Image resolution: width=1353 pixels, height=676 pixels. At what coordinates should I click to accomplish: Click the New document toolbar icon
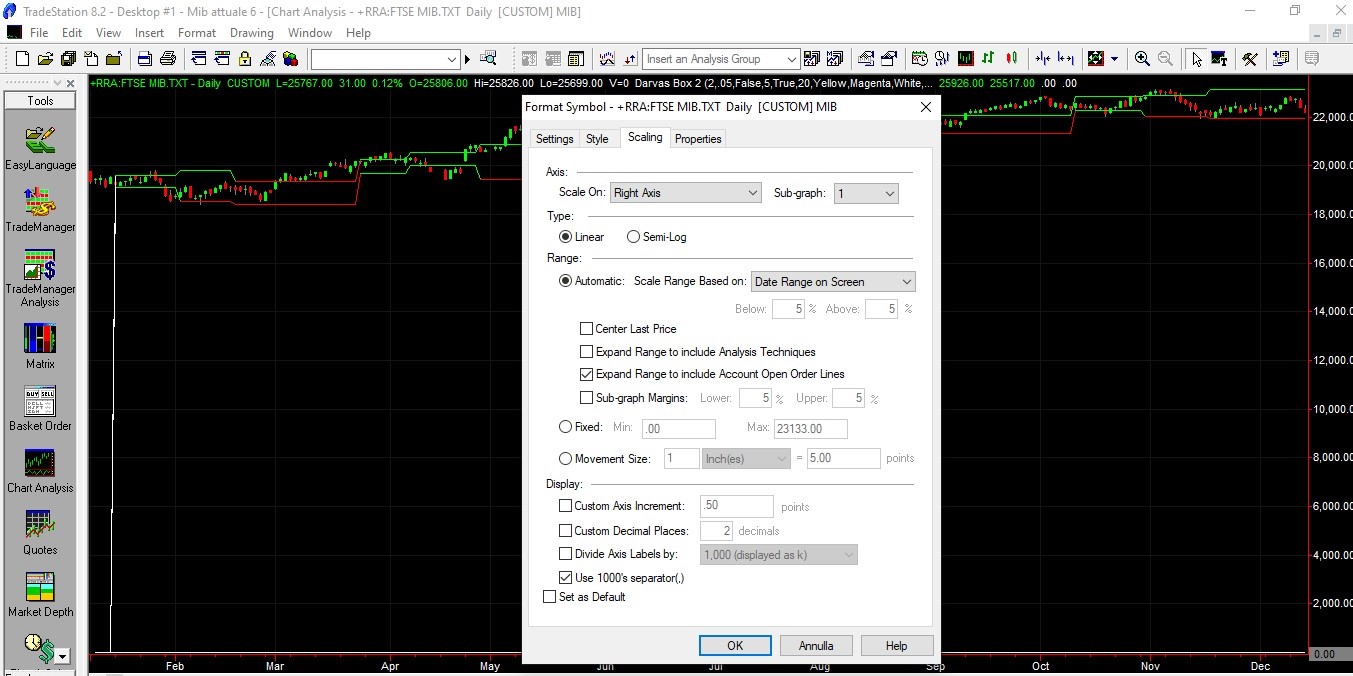pos(22,59)
